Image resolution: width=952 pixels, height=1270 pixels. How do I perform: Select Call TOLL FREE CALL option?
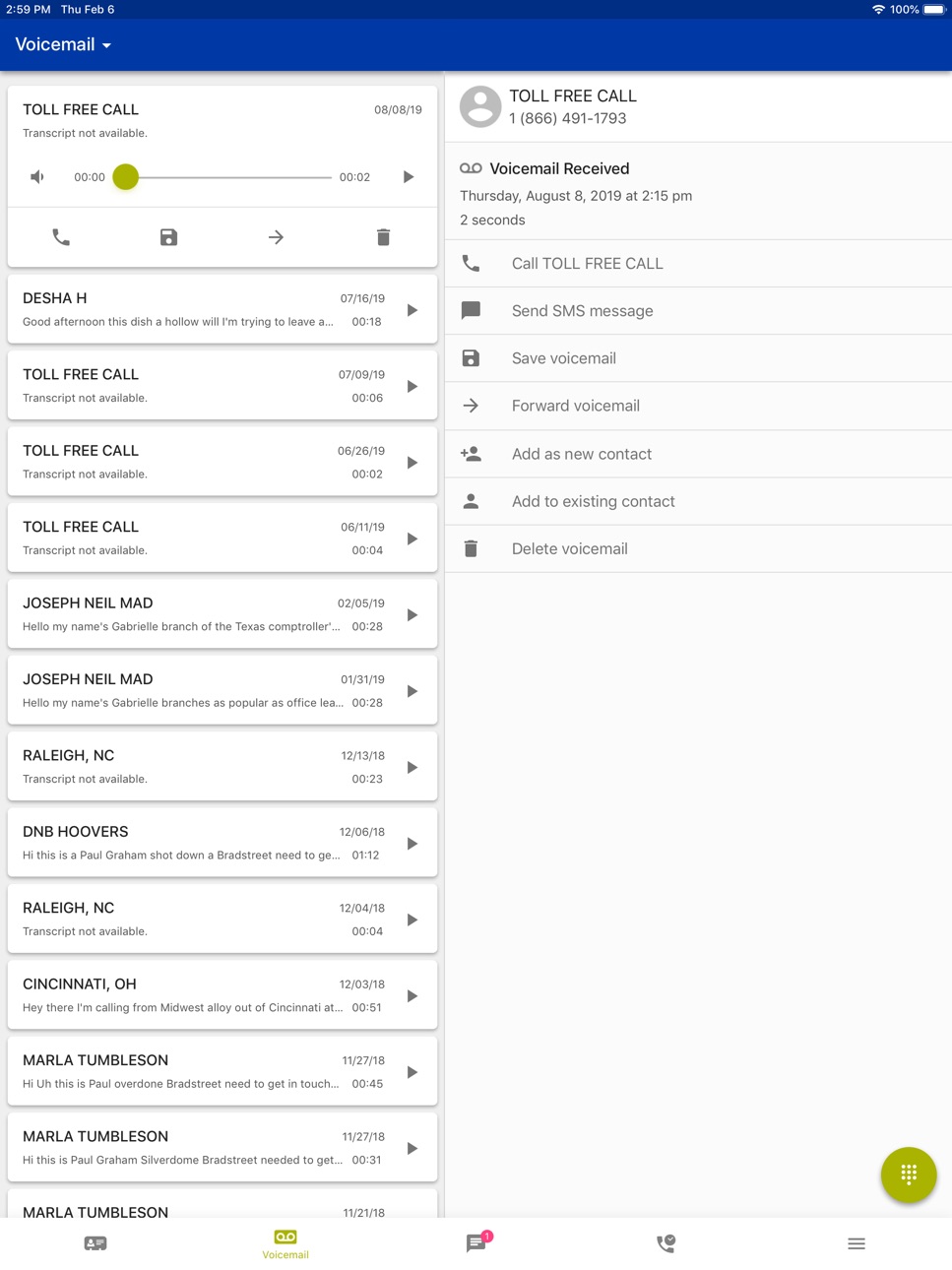click(x=698, y=264)
